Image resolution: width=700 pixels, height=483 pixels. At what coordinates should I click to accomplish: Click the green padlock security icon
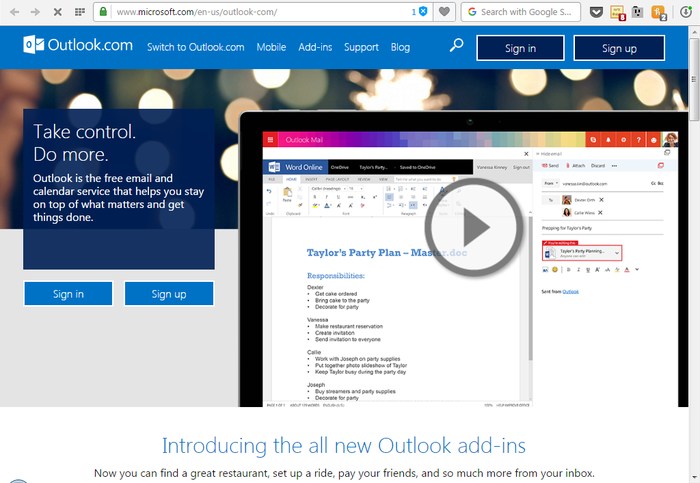(x=103, y=12)
